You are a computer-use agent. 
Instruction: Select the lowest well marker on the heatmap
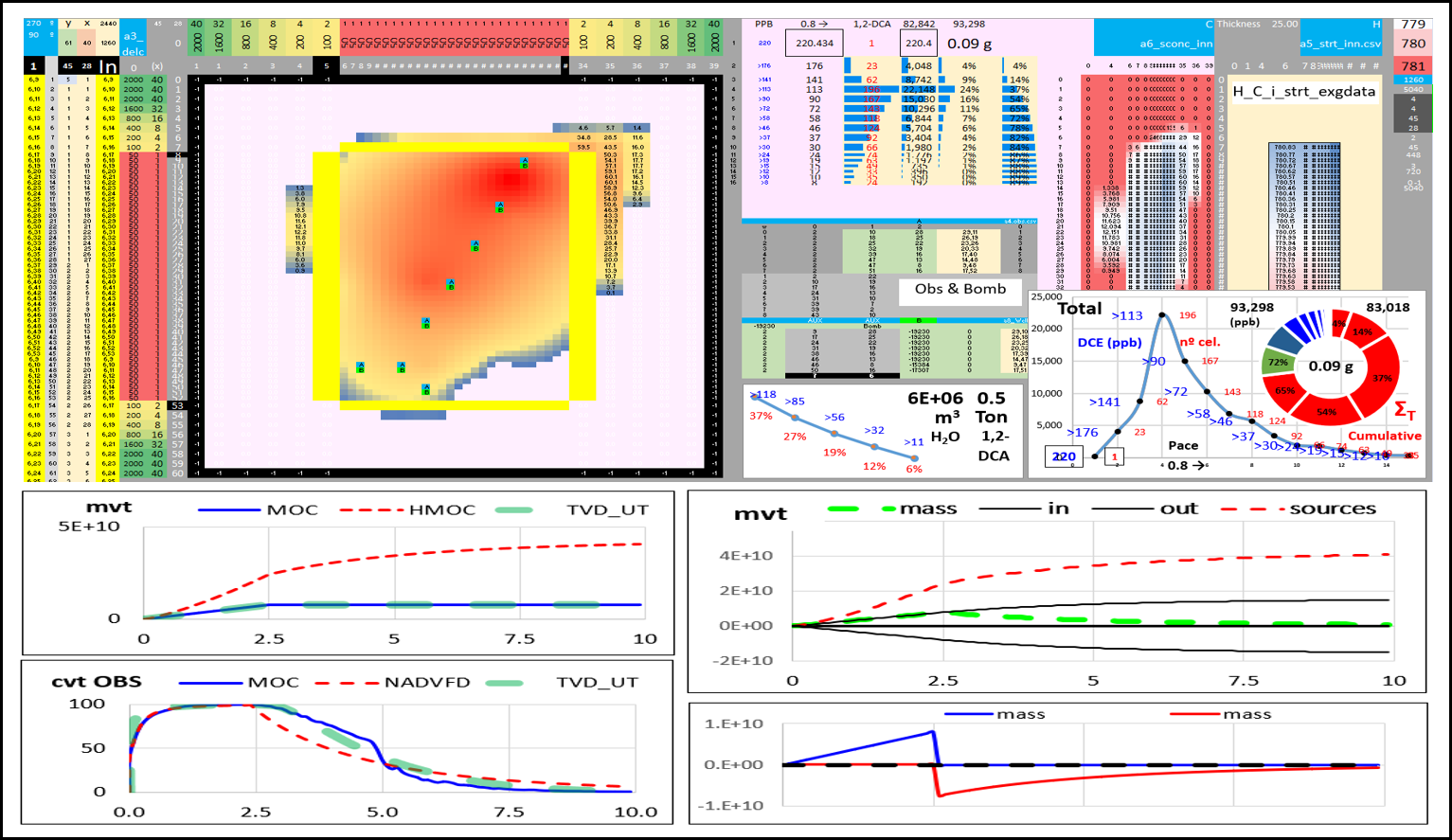coord(425,388)
